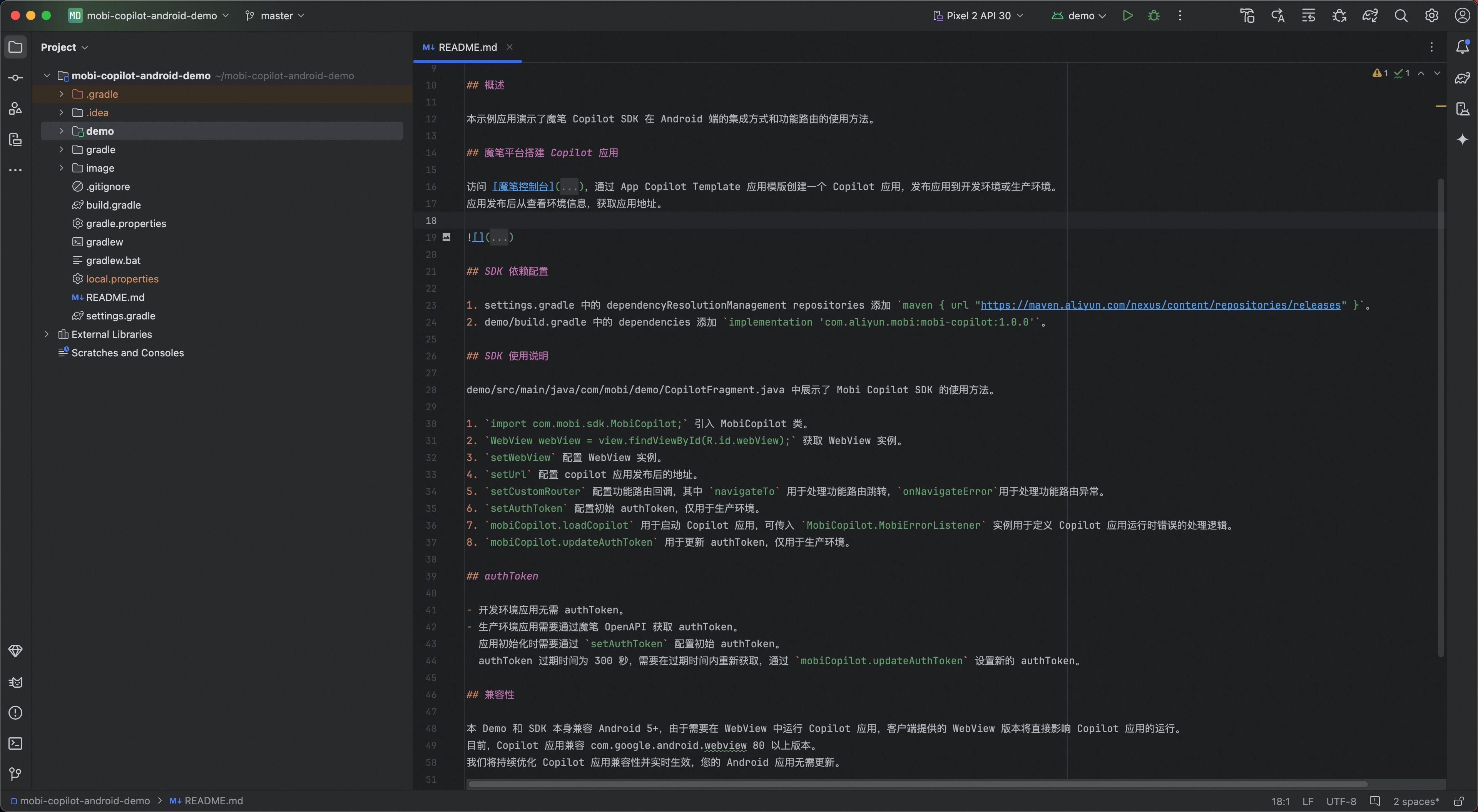Open the Pixel 2 API 30 device dropdown
1478x812 pixels.
[978, 15]
